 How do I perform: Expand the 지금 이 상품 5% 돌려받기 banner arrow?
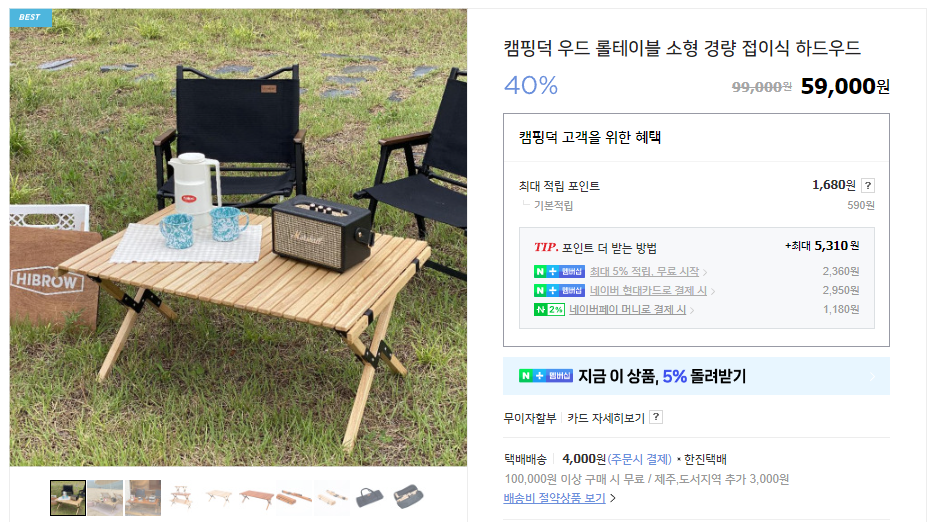(x=872, y=376)
